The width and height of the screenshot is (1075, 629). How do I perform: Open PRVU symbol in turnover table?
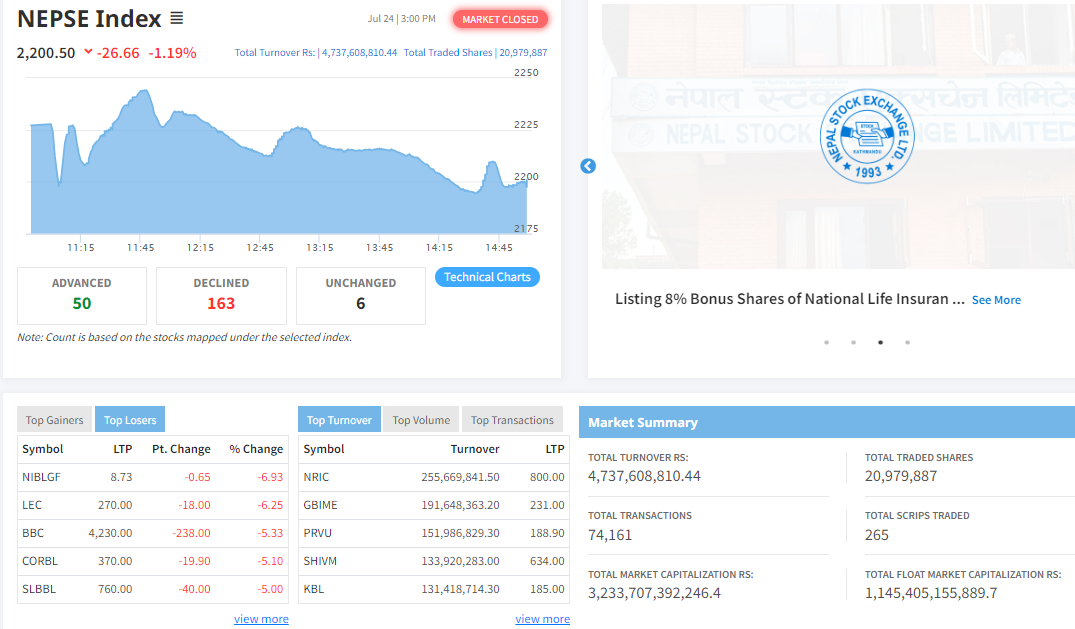point(317,533)
